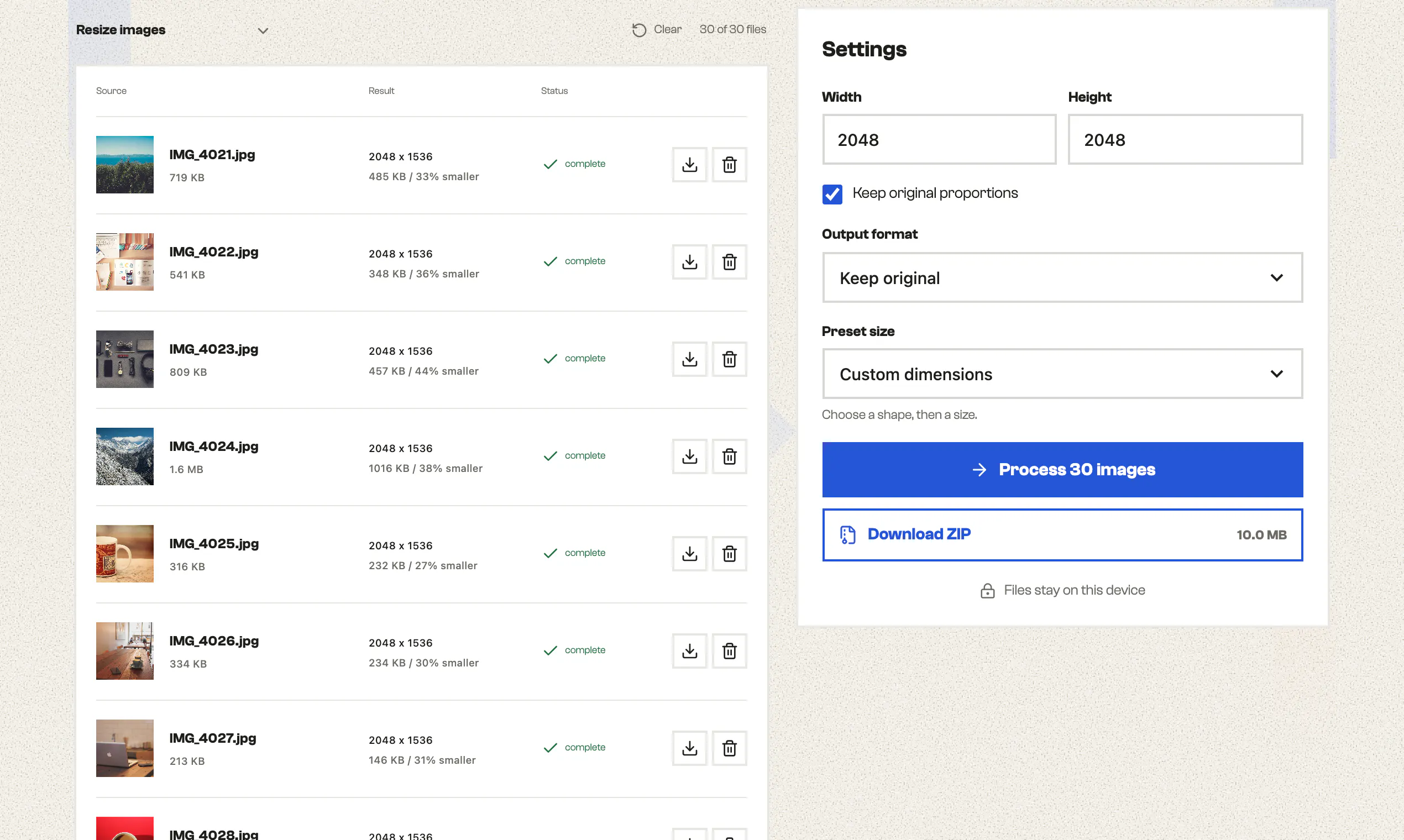Clear all files from the list
The height and width of the screenshot is (840, 1404).
pyautogui.click(x=657, y=29)
